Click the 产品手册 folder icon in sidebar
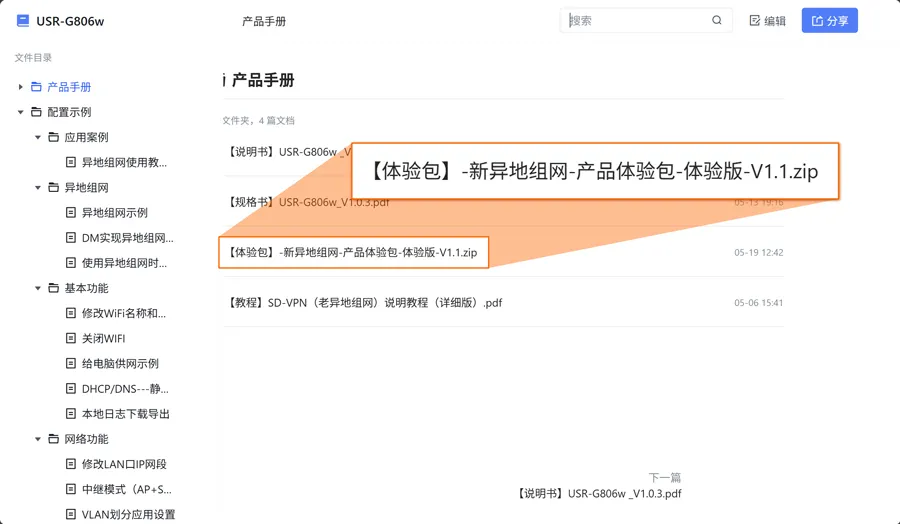 coord(37,87)
